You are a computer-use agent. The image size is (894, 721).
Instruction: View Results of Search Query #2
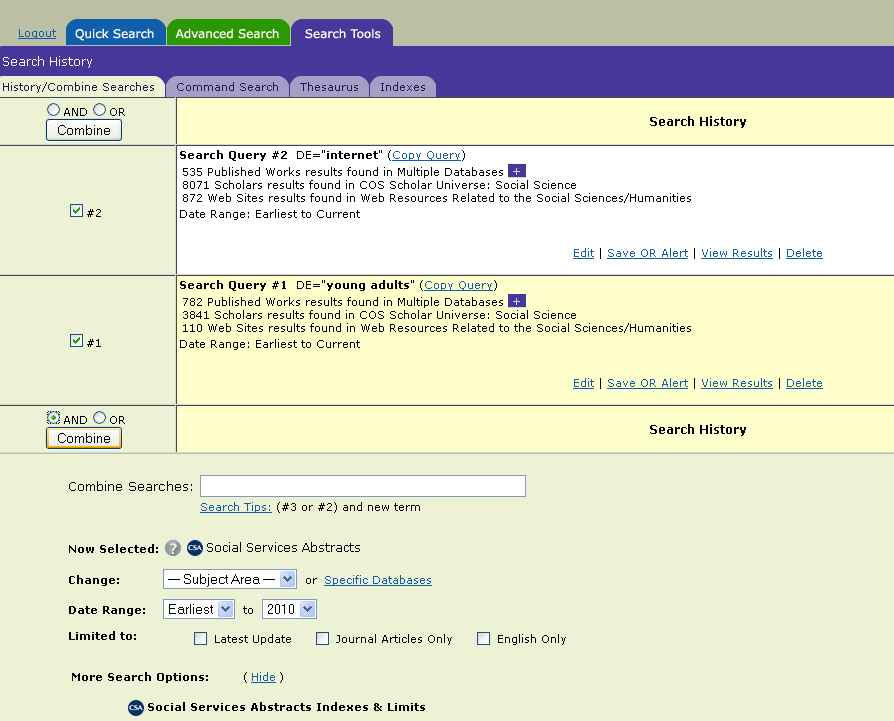point(737,253)
